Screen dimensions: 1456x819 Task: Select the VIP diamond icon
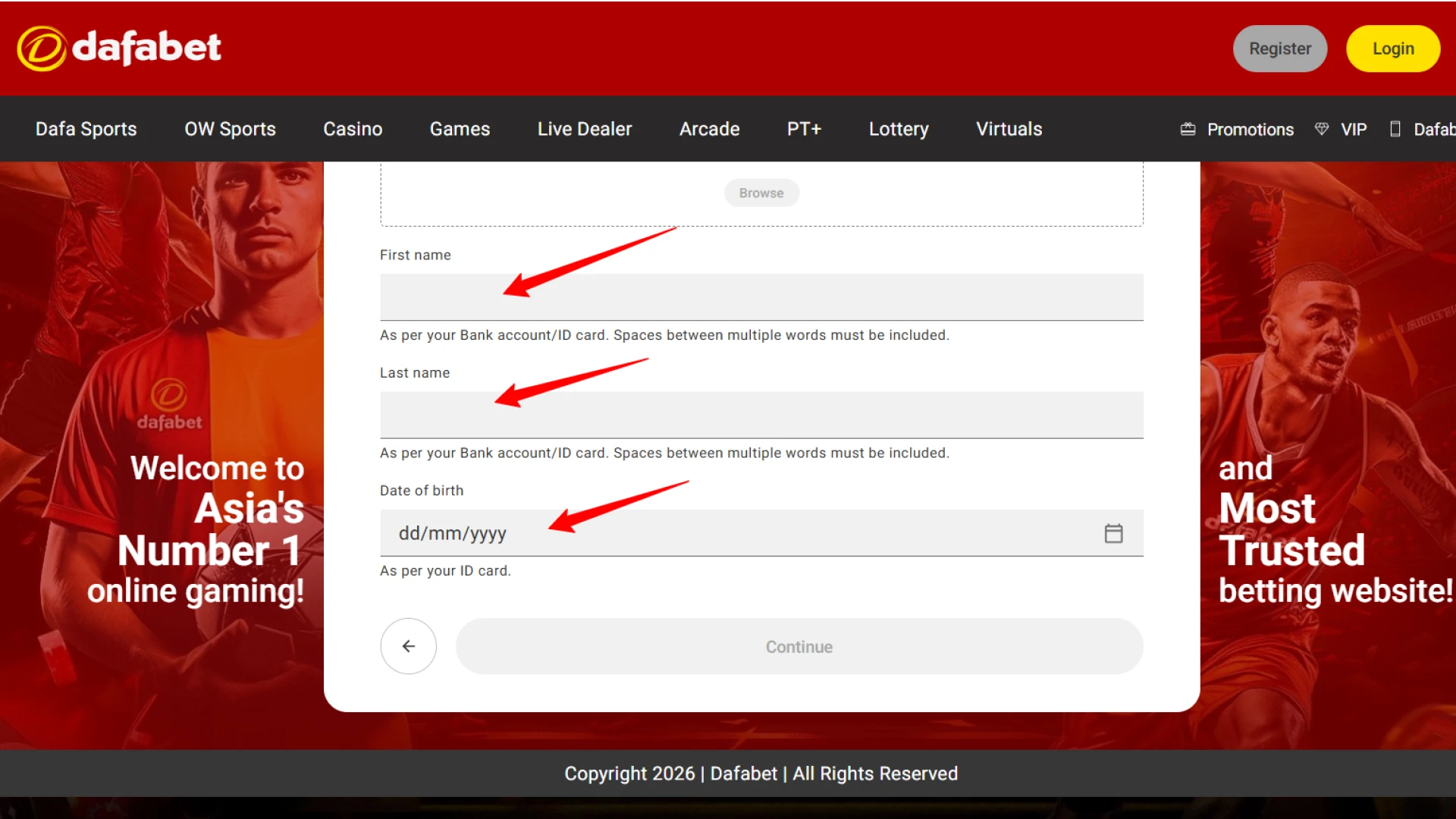coord(1322,129)
